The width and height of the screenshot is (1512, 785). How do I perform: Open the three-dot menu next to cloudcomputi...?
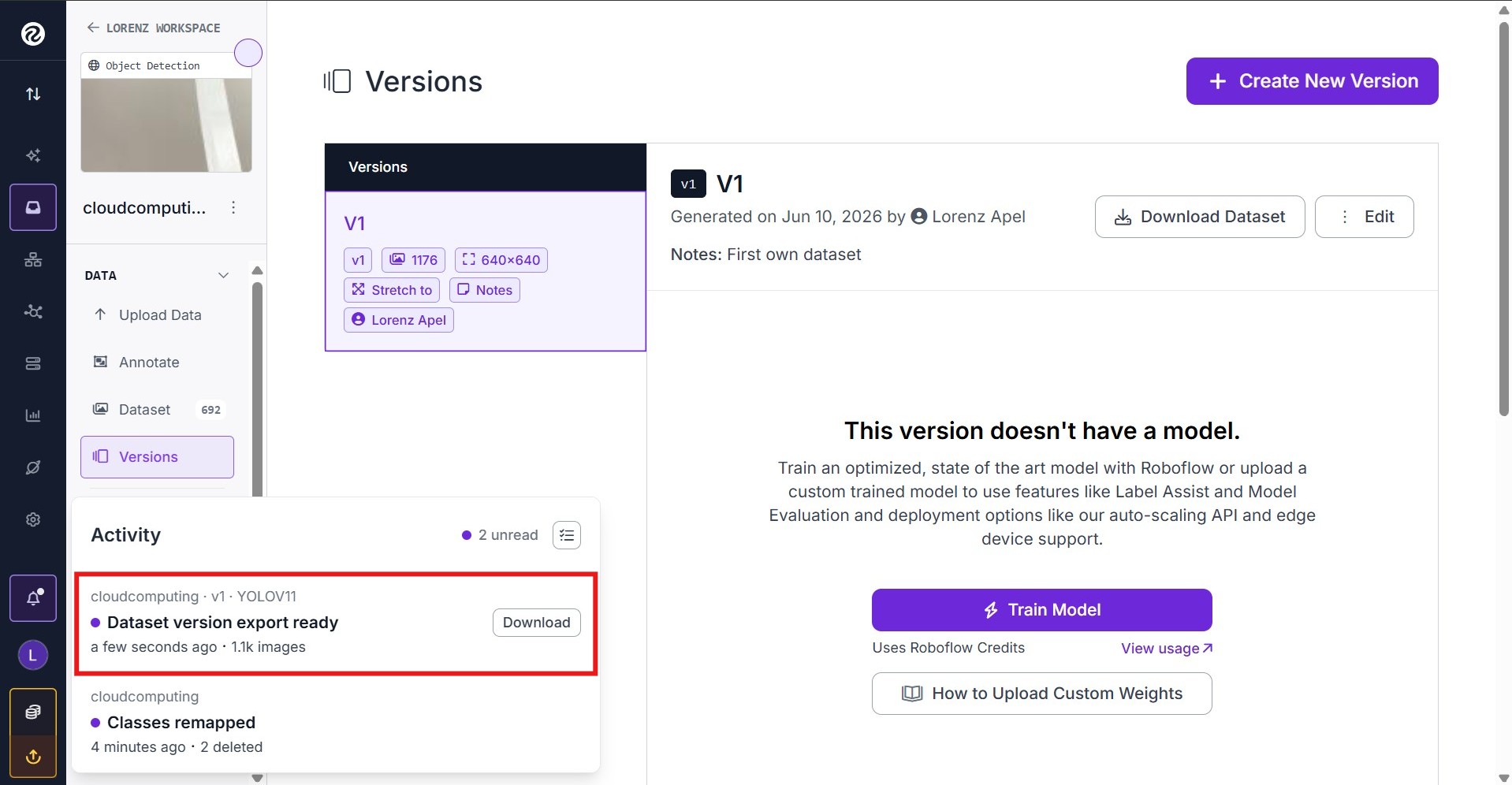click(233, 207)
